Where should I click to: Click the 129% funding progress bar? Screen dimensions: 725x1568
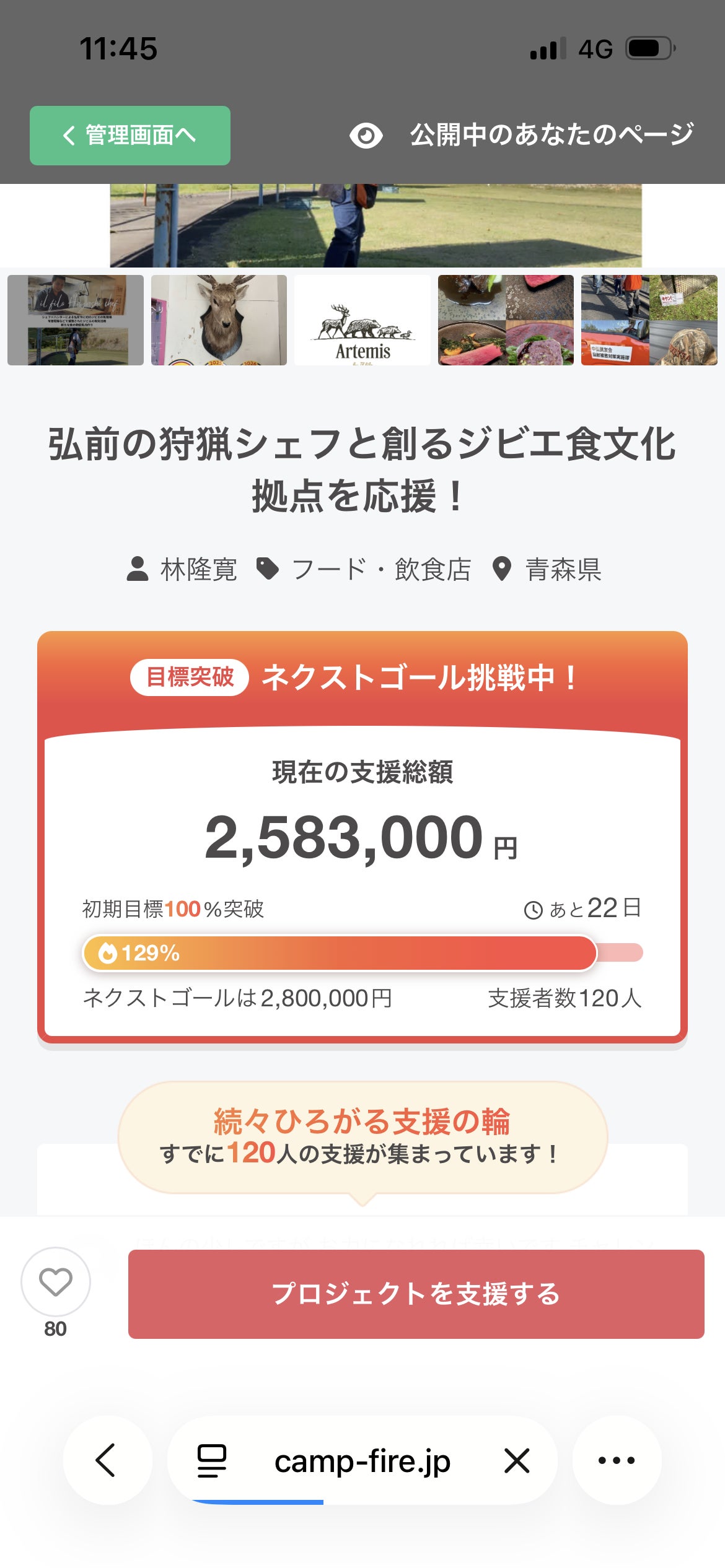362,952
